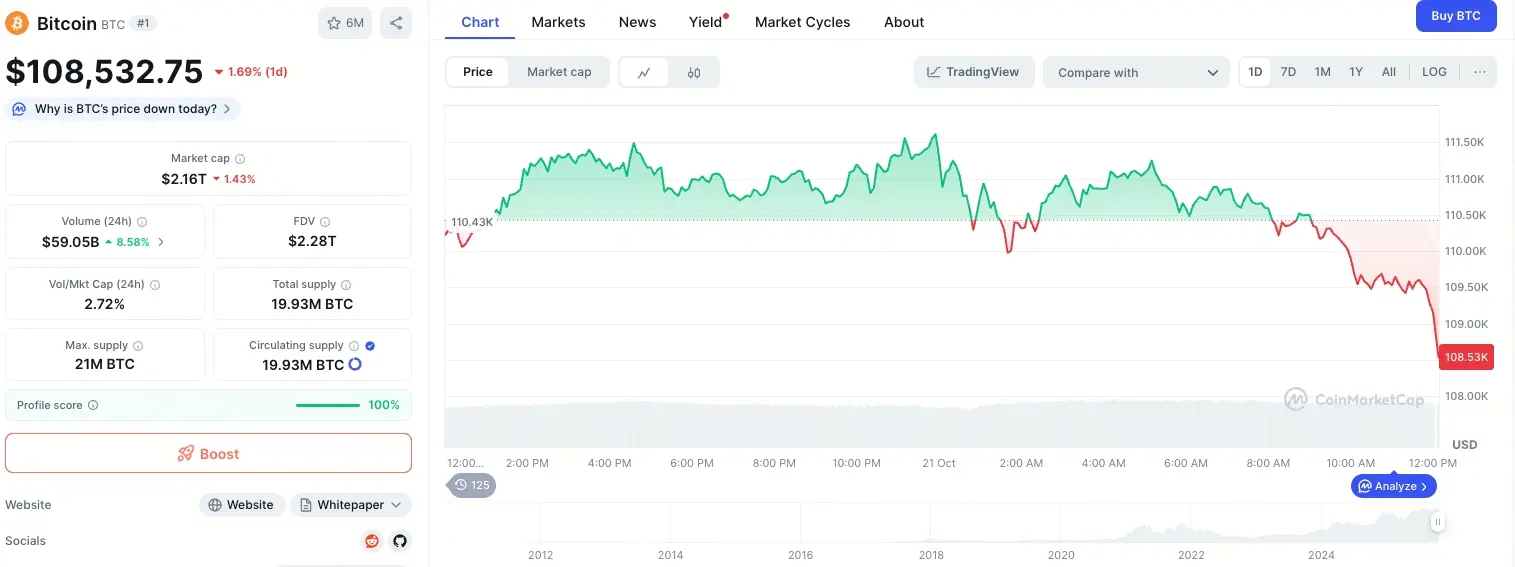Click Market cap info icon
1515x567 pixels.
coord(240,159)
